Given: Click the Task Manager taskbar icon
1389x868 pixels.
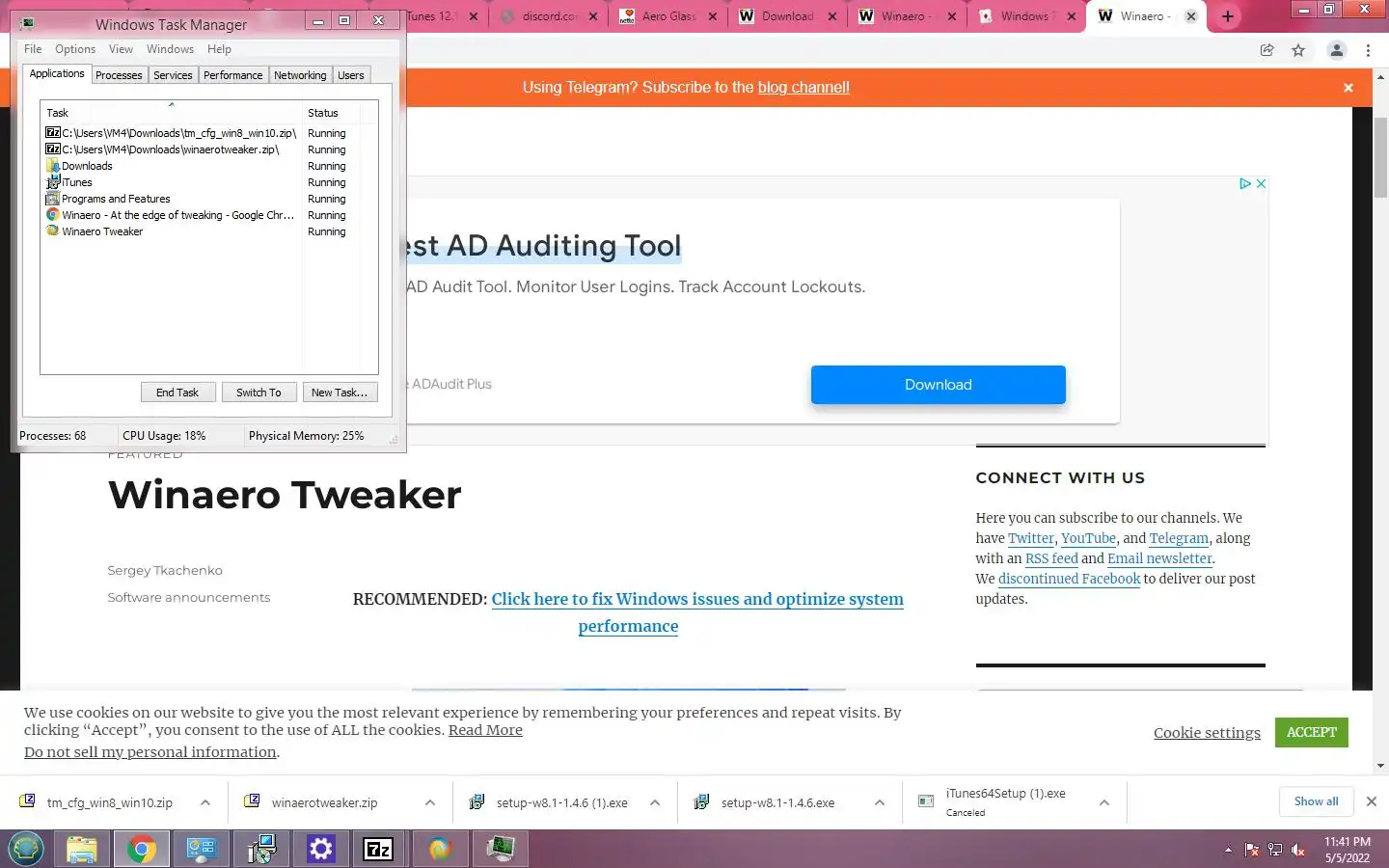Looking at the screenshot, I should point(500,849).
